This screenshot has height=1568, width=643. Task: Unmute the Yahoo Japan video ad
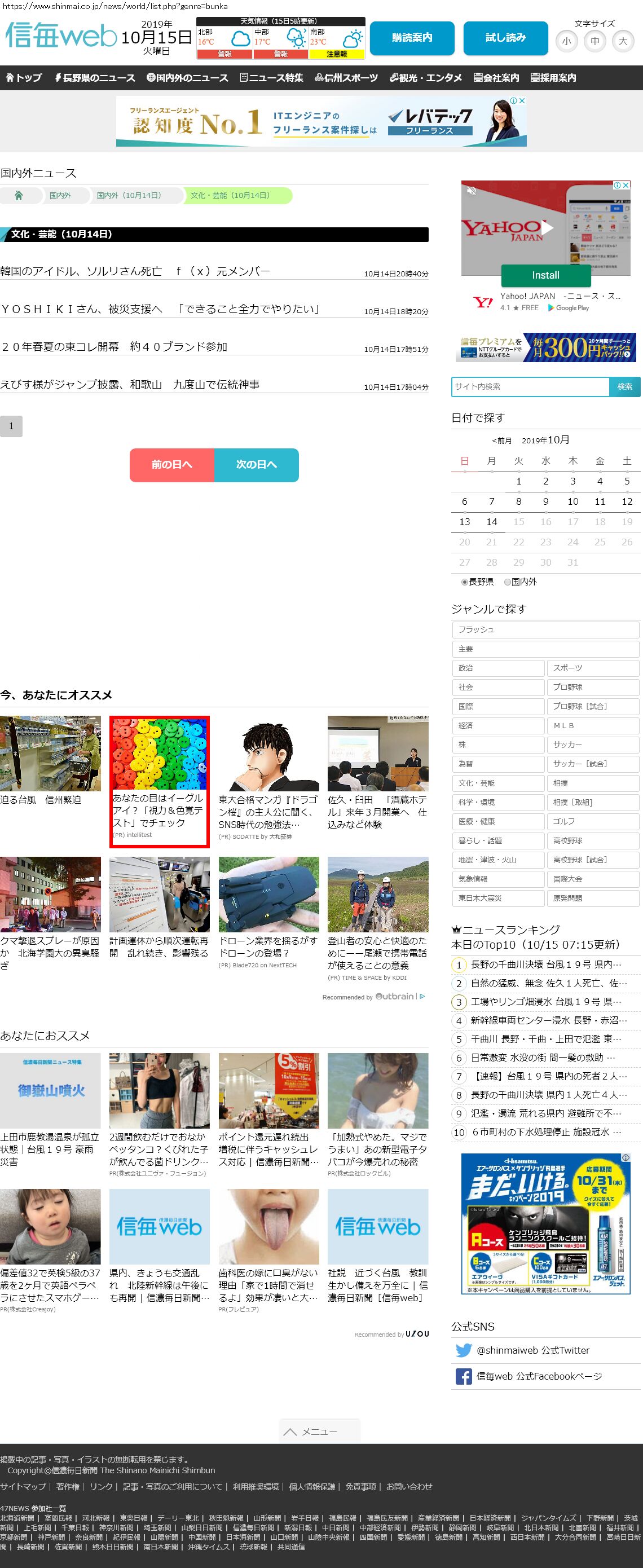tap(472, 191)
